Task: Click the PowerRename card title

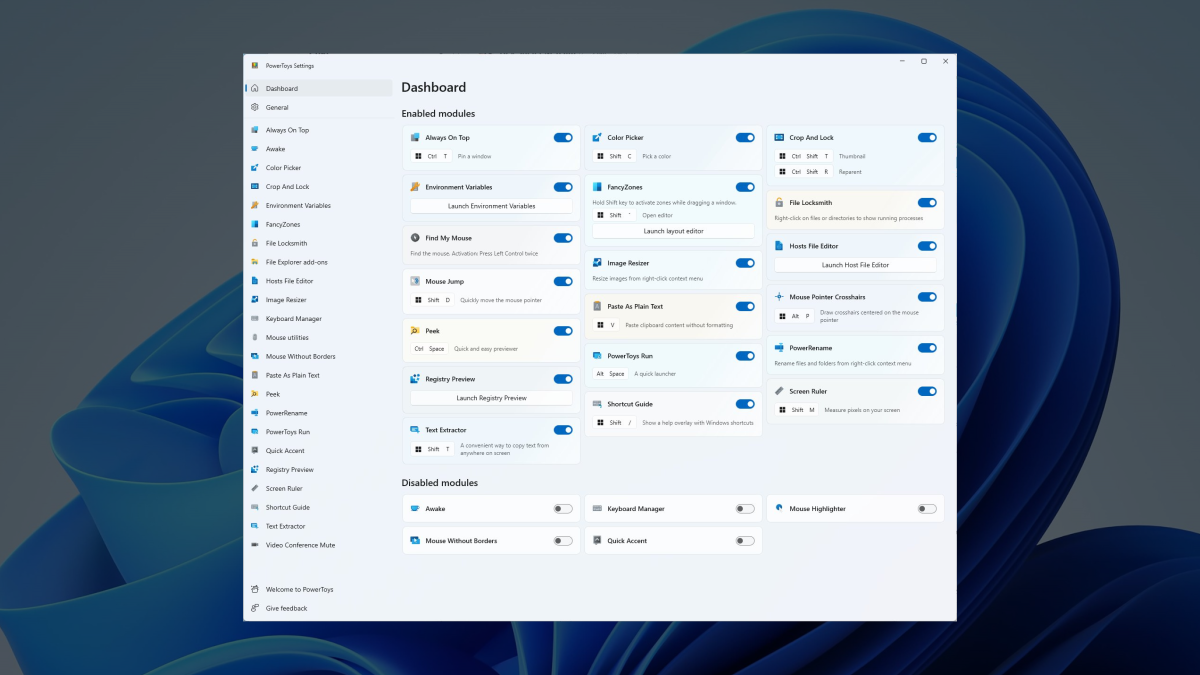Action: click(813, 348)
